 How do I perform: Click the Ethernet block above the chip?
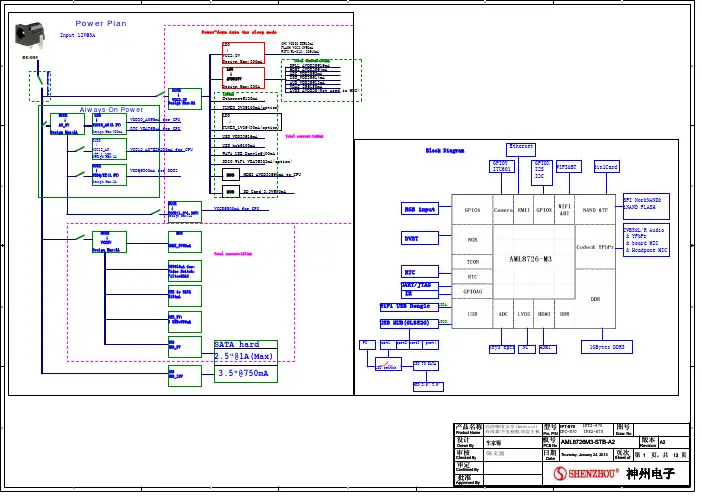tap(521, 147)
